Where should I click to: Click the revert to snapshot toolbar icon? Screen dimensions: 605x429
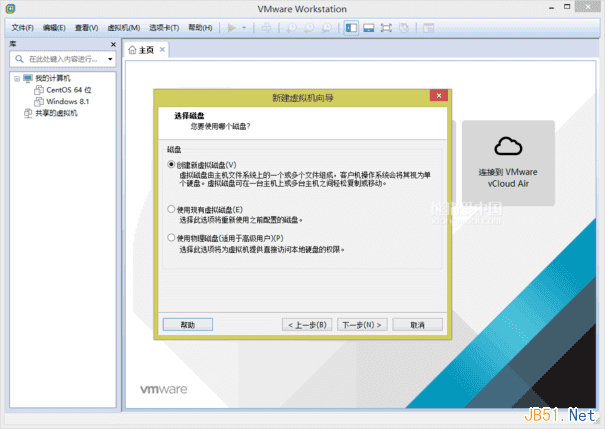[x=309, y=28]
